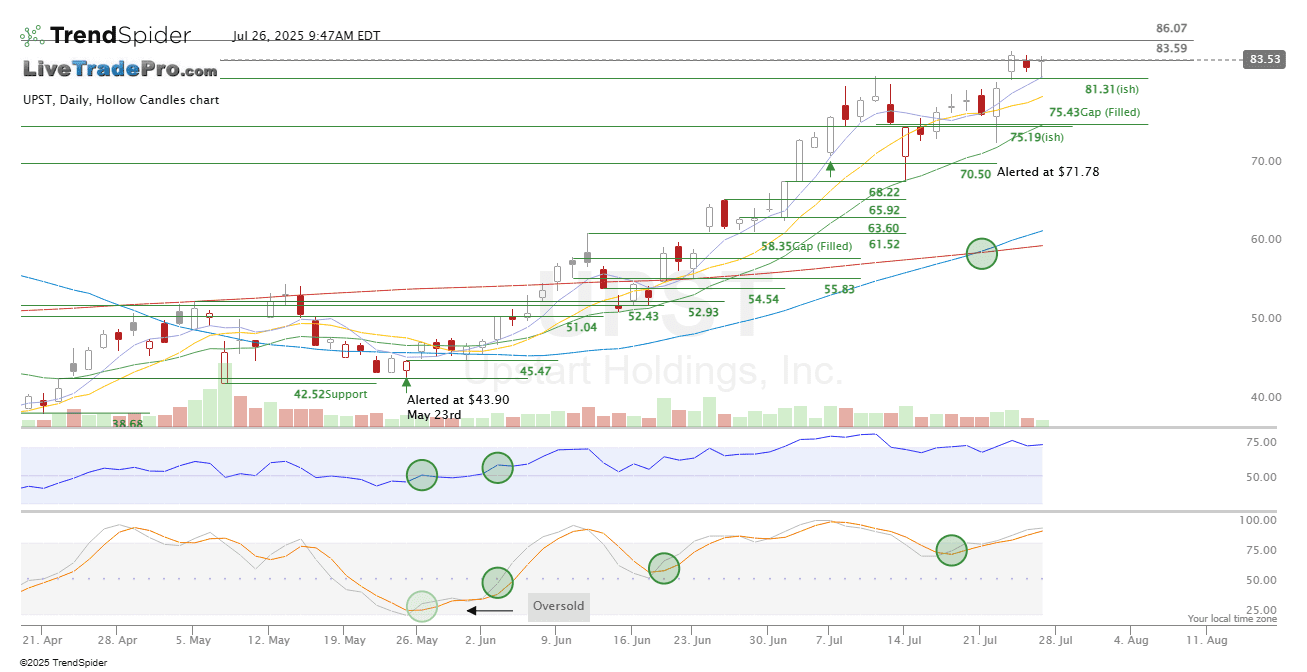The image size is (1307, 672).
Task: Select the 61.52 level label
Action: pos(884,245)
